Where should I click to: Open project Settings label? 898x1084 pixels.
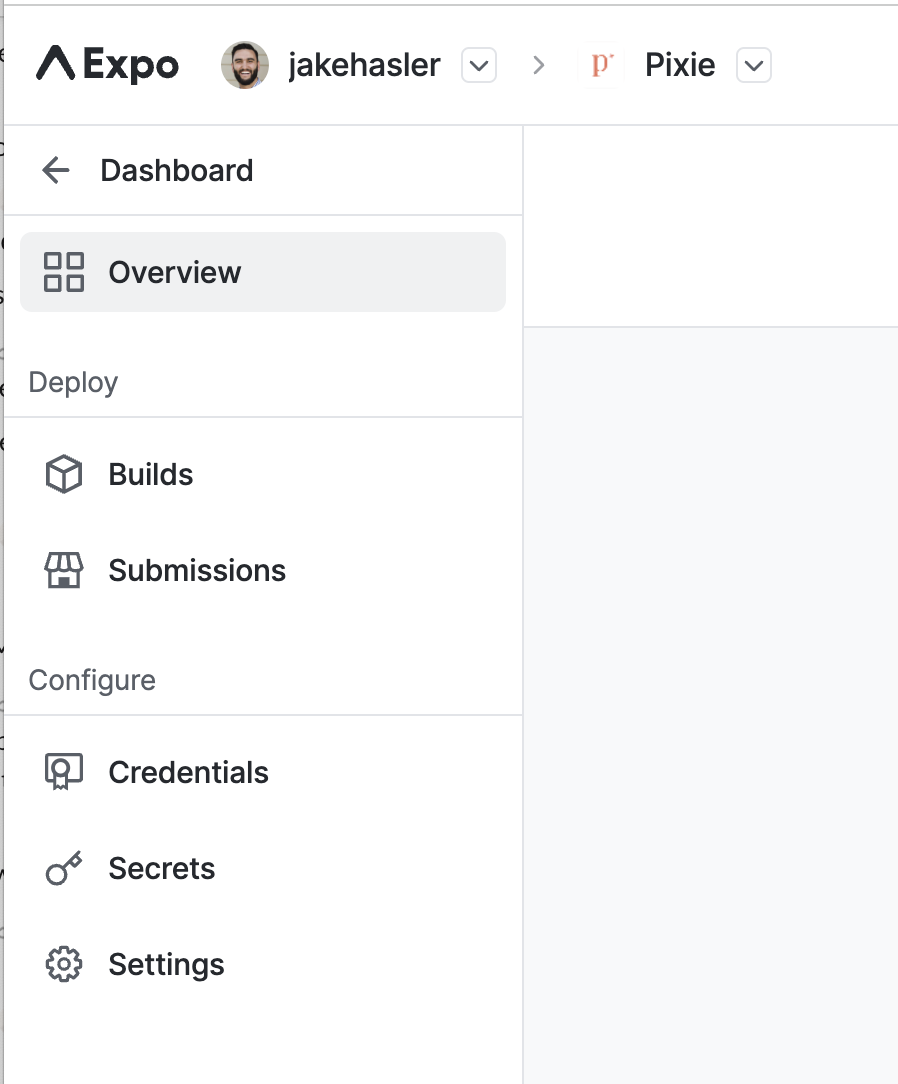tap(166, 964)
